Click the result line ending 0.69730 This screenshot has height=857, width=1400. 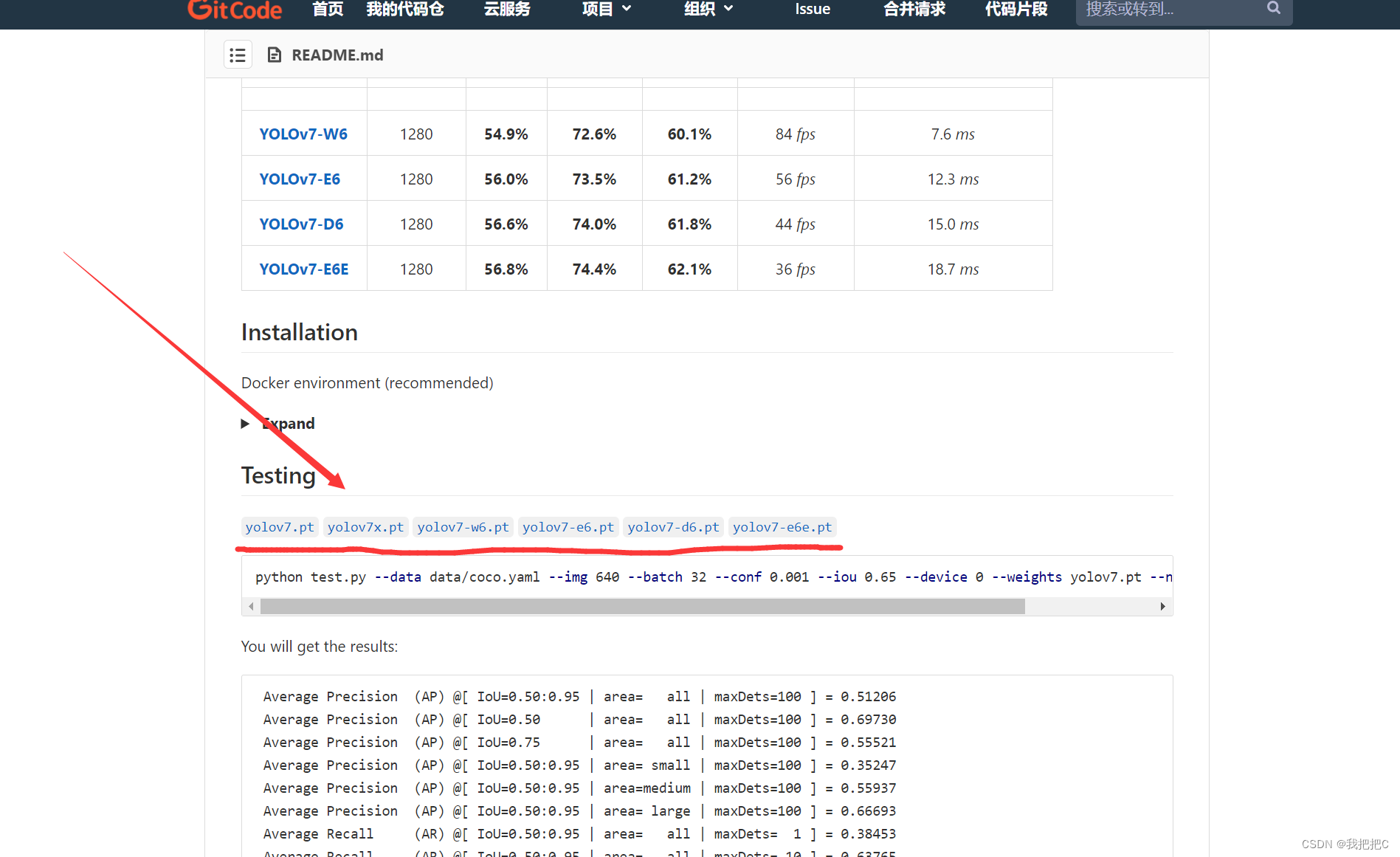coord(579,720)
